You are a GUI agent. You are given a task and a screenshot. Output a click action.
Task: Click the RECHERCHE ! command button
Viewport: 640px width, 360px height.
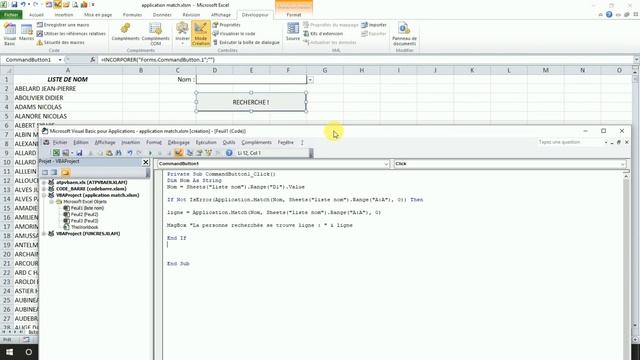click(x=251, y=102)
